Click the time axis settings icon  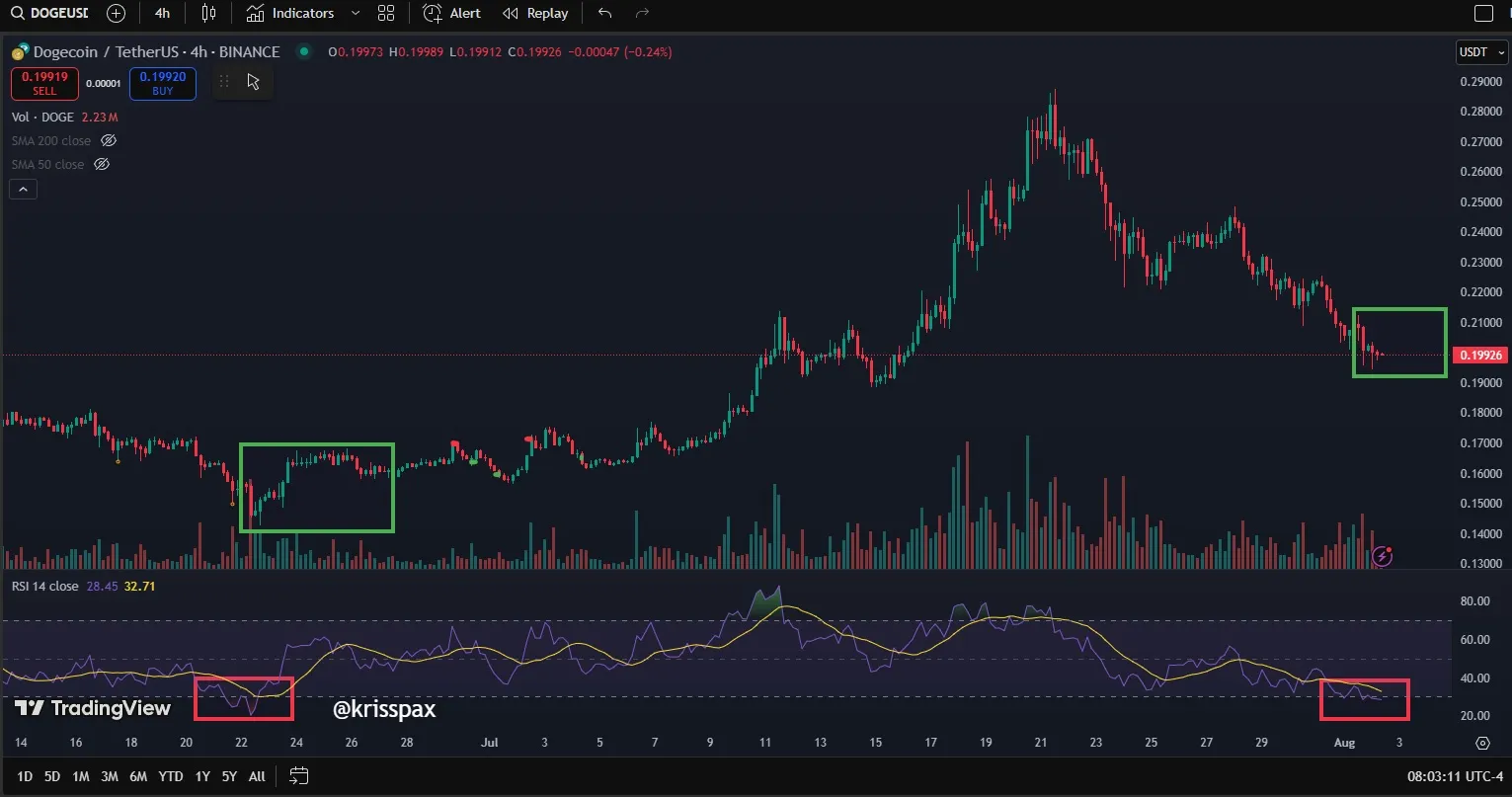(1482, 743)
